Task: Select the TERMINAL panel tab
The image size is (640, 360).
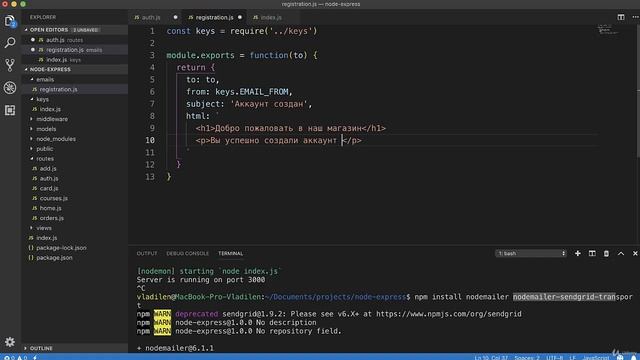Action: [x=231, y=253]
